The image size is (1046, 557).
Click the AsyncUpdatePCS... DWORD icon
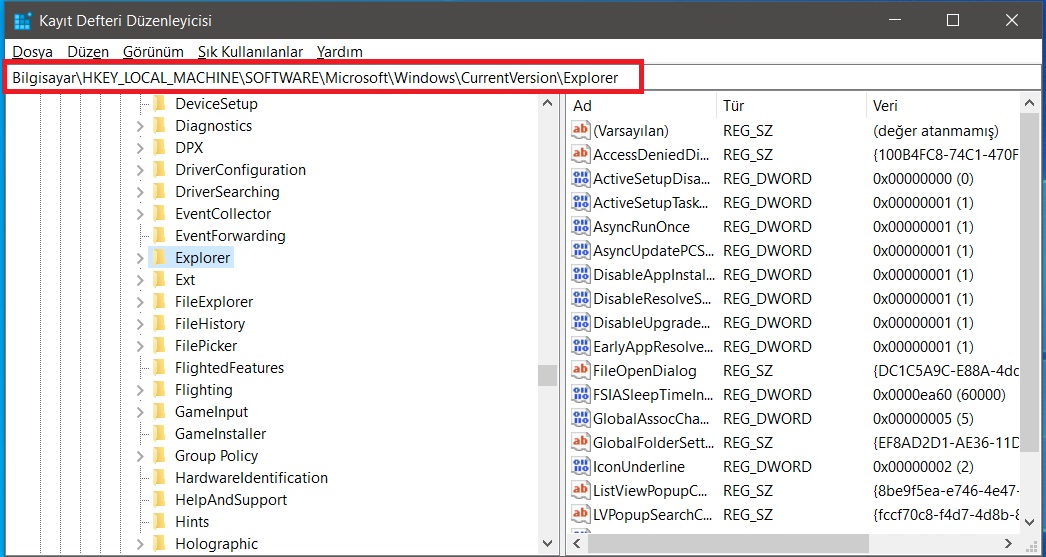[x=581, y=251]
